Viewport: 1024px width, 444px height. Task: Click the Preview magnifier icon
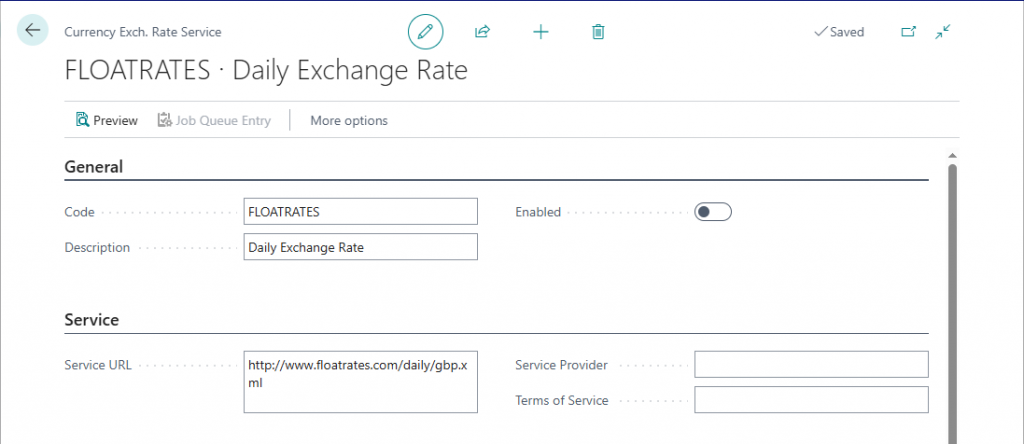pos(83,120)
